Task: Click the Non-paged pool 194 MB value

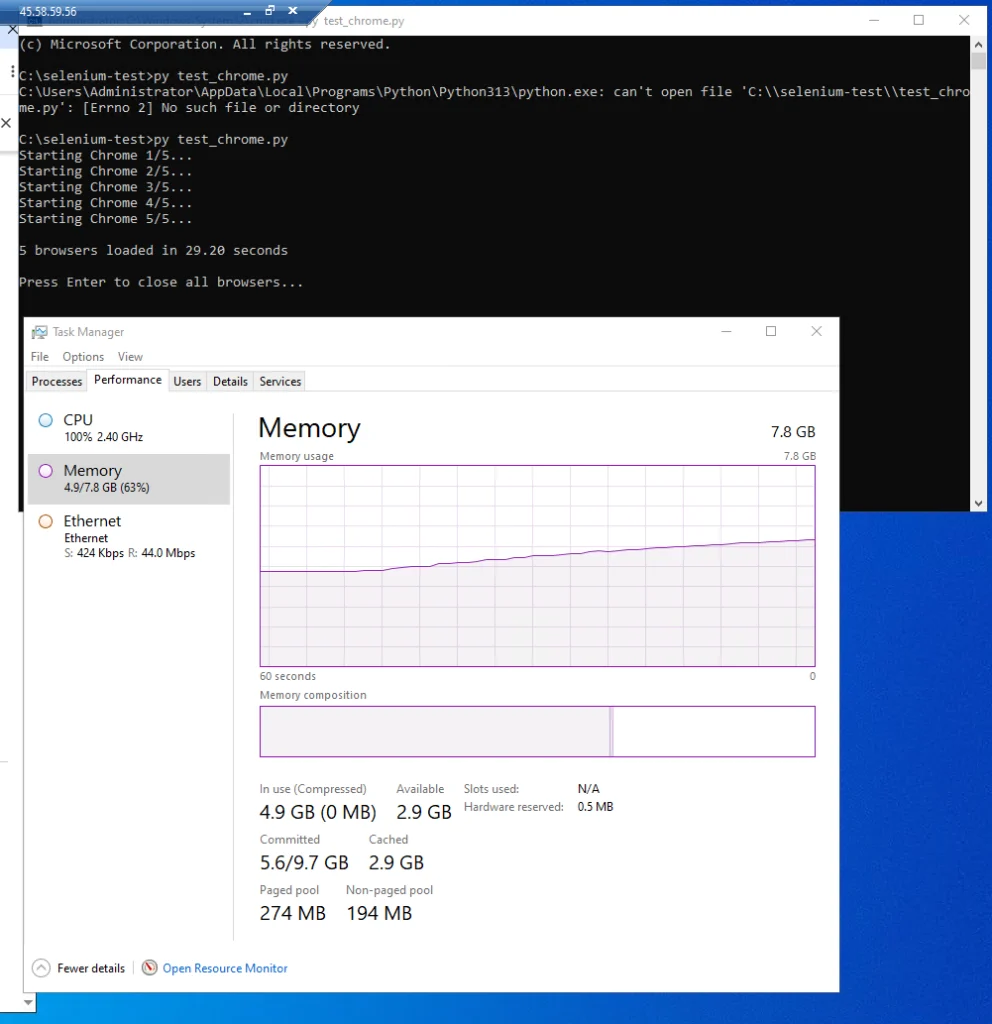Action: point(379,913)
